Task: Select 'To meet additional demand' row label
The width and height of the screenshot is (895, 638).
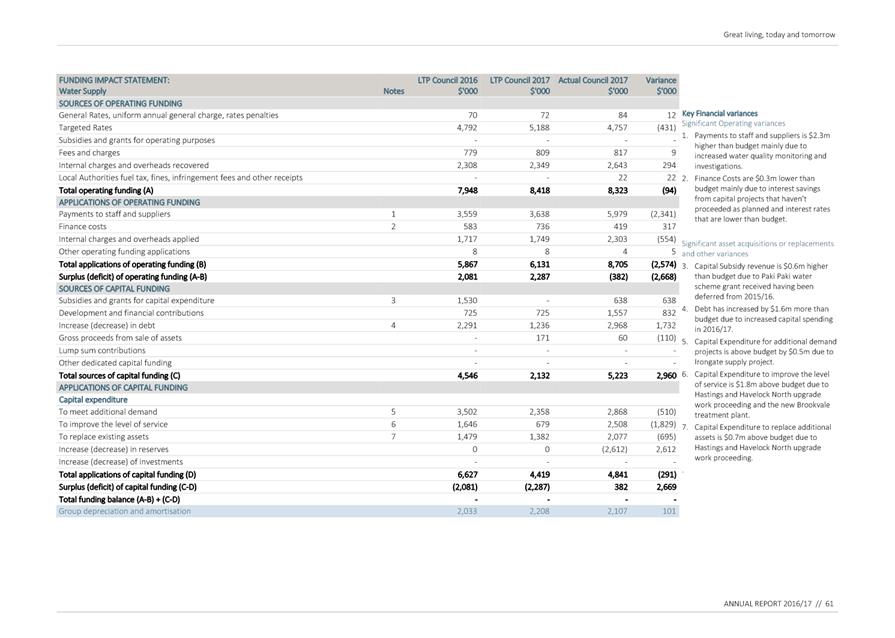Action: 108,412
